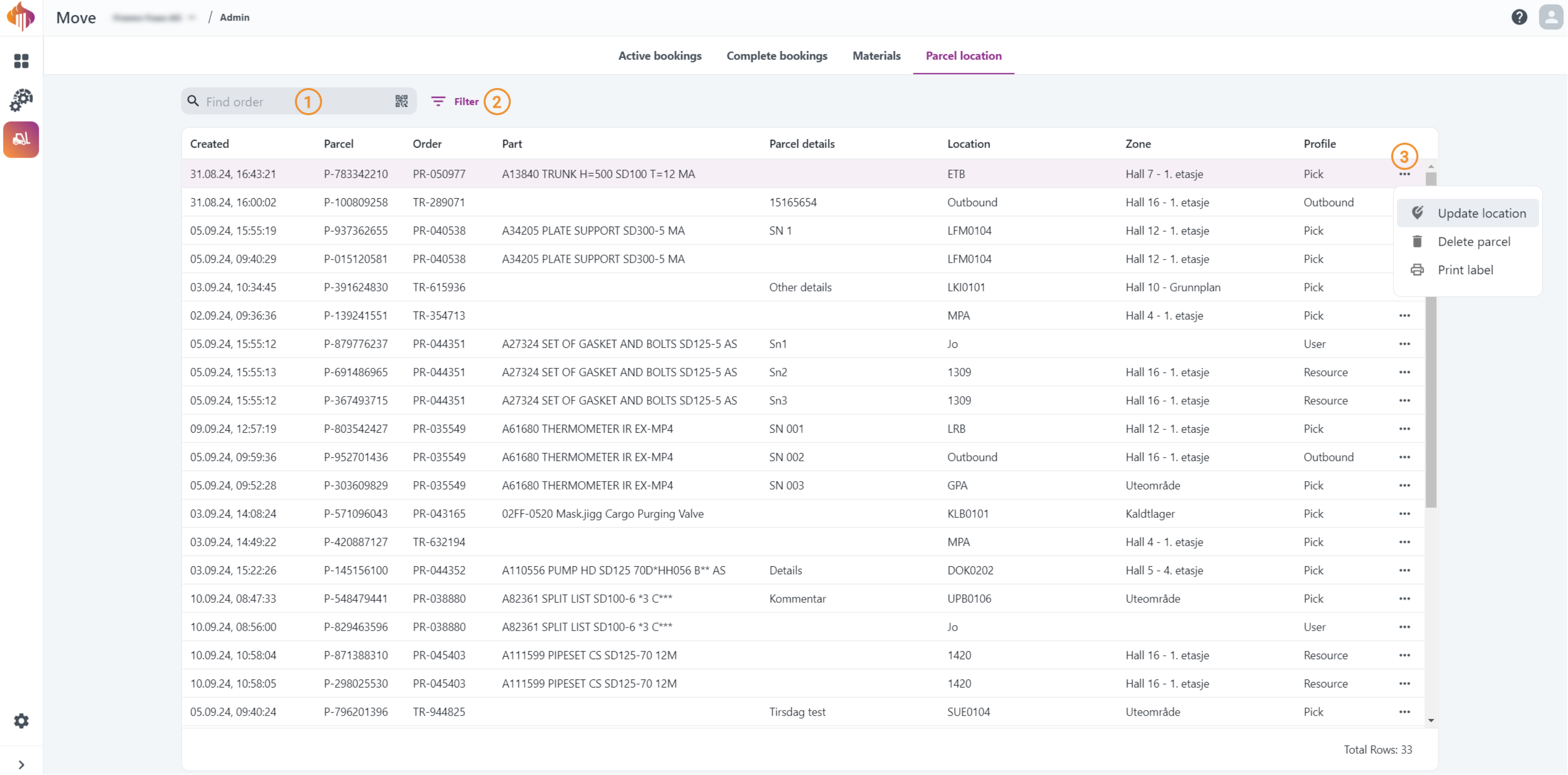This screenshot has width=1568, height=775.
Task: Open the dashboard grid icon in sidebar
Action: coord(21,61)
